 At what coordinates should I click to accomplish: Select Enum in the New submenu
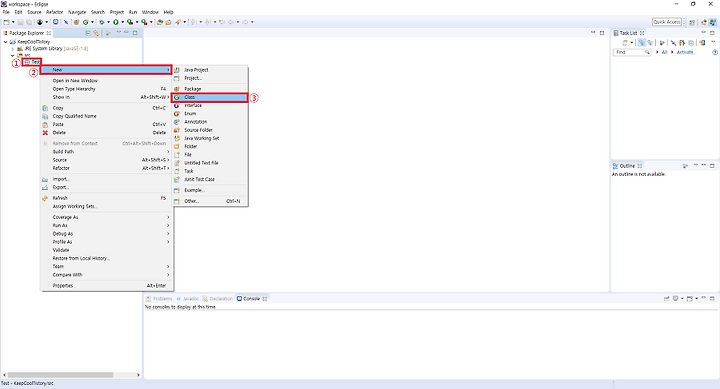210,113
